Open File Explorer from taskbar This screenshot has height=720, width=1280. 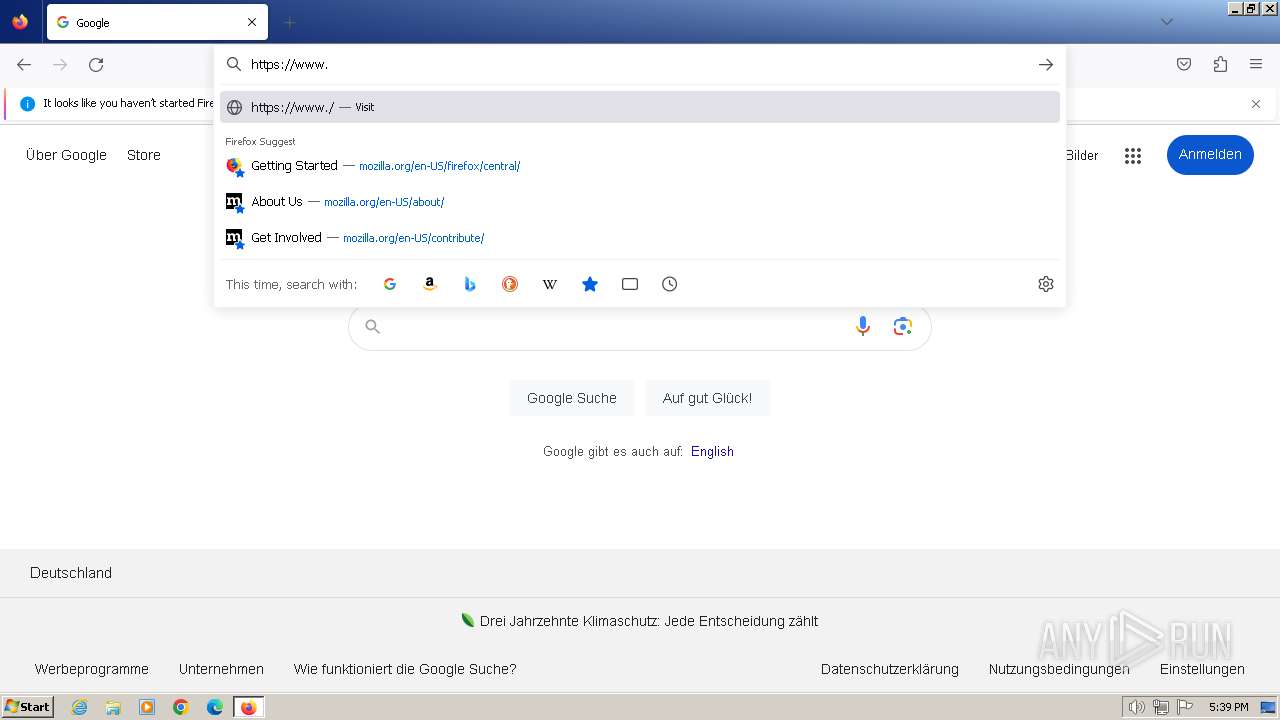point(113,707)
